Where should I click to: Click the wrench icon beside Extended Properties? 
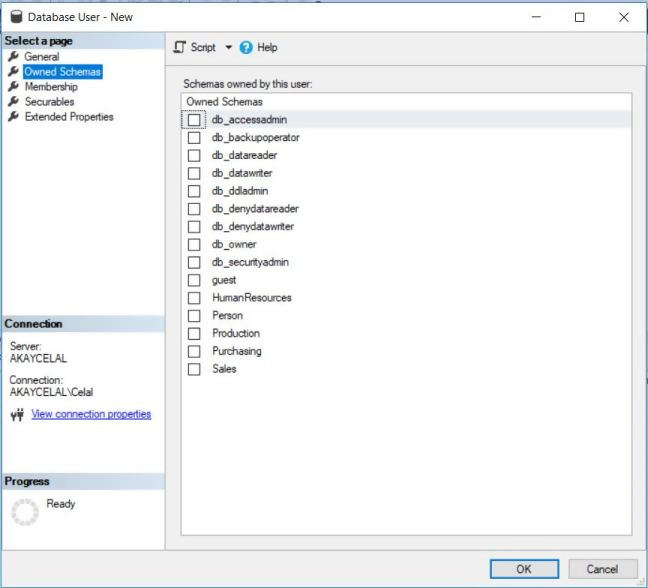tap(14, 117)
